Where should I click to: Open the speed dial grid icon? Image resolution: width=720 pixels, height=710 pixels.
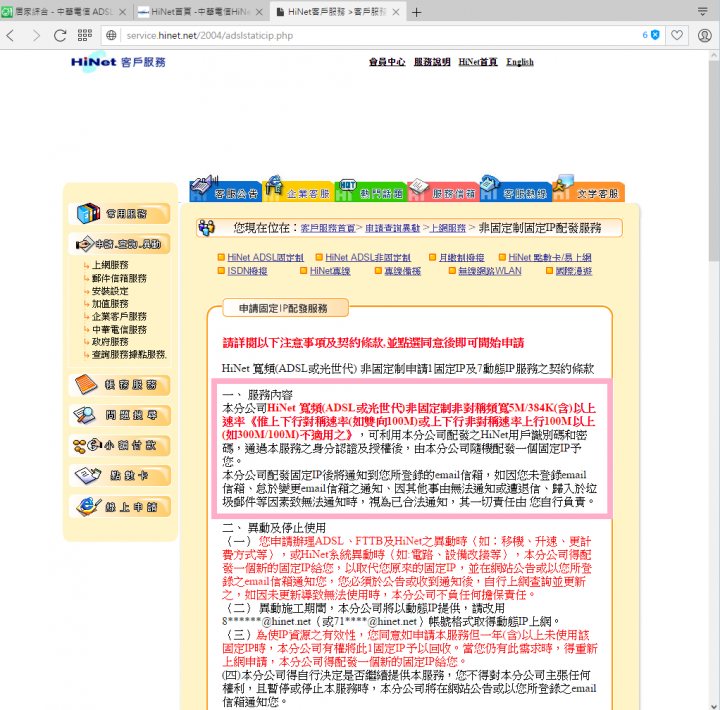pos(84,35)
